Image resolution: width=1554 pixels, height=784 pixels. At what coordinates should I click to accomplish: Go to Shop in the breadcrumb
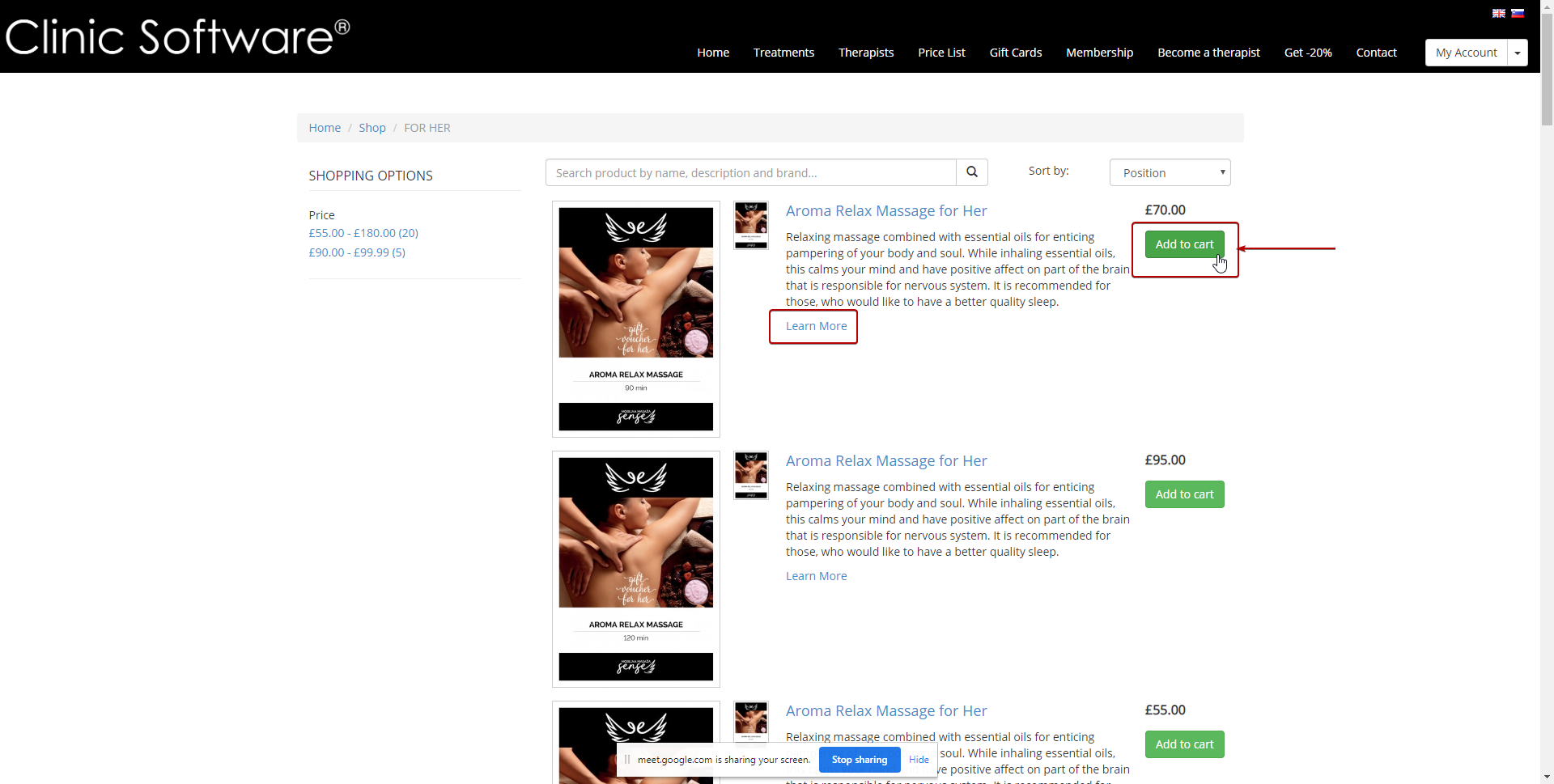pos(372,128)
